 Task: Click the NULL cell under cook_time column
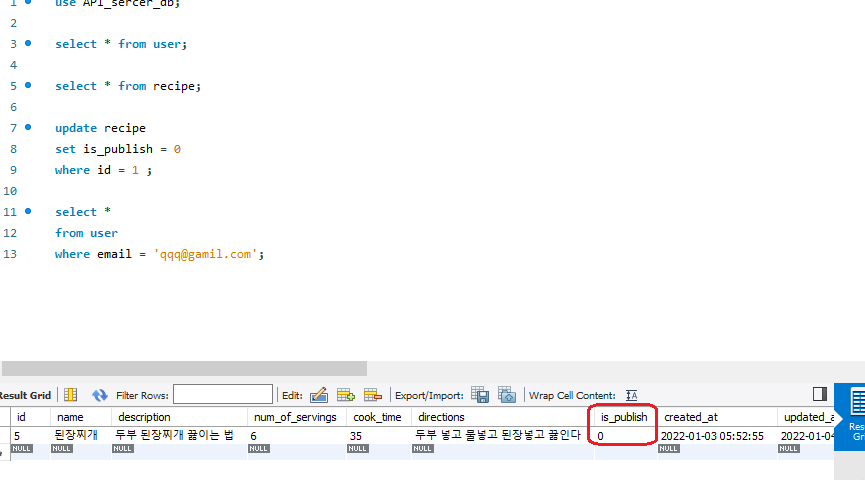[357, 449]
